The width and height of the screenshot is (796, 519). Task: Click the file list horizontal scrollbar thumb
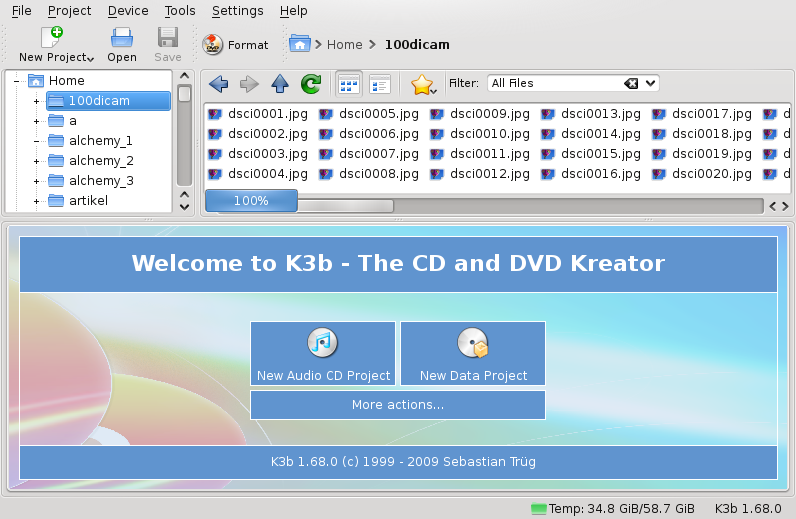coord(345,206)
